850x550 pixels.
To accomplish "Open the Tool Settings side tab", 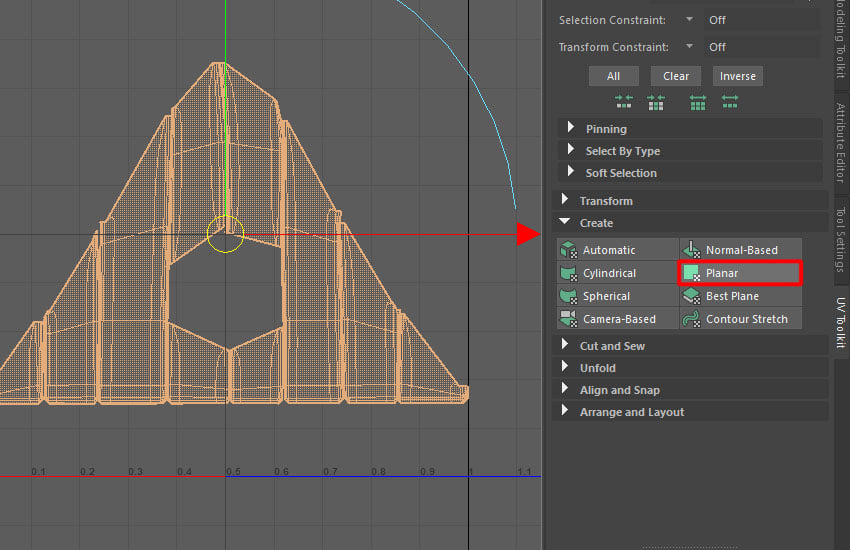I will coord(840,240).
